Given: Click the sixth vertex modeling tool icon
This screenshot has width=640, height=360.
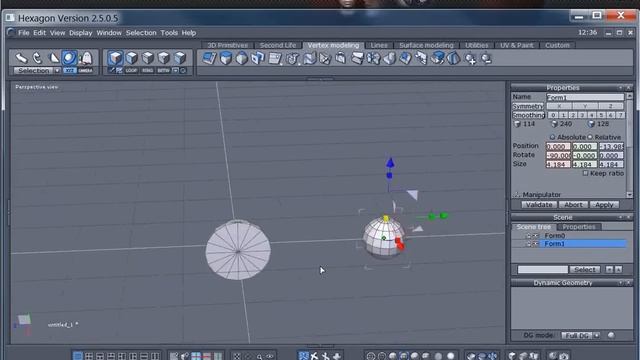Looking at the screenshot, I should pyautogui.click(x=292, y=58).
